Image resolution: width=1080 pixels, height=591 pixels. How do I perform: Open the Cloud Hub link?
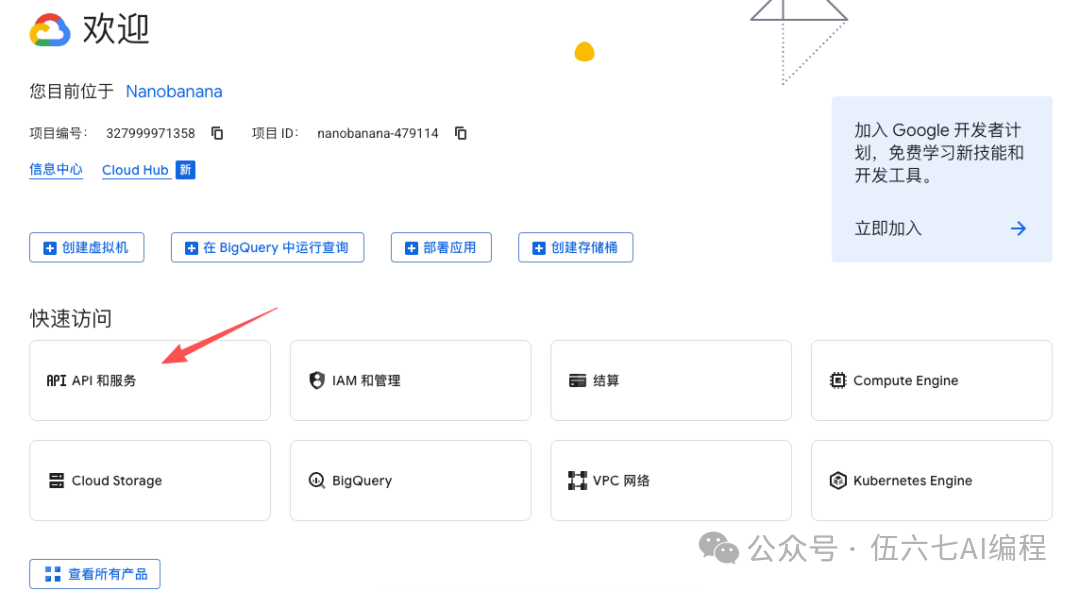click(x=135, y=169)
